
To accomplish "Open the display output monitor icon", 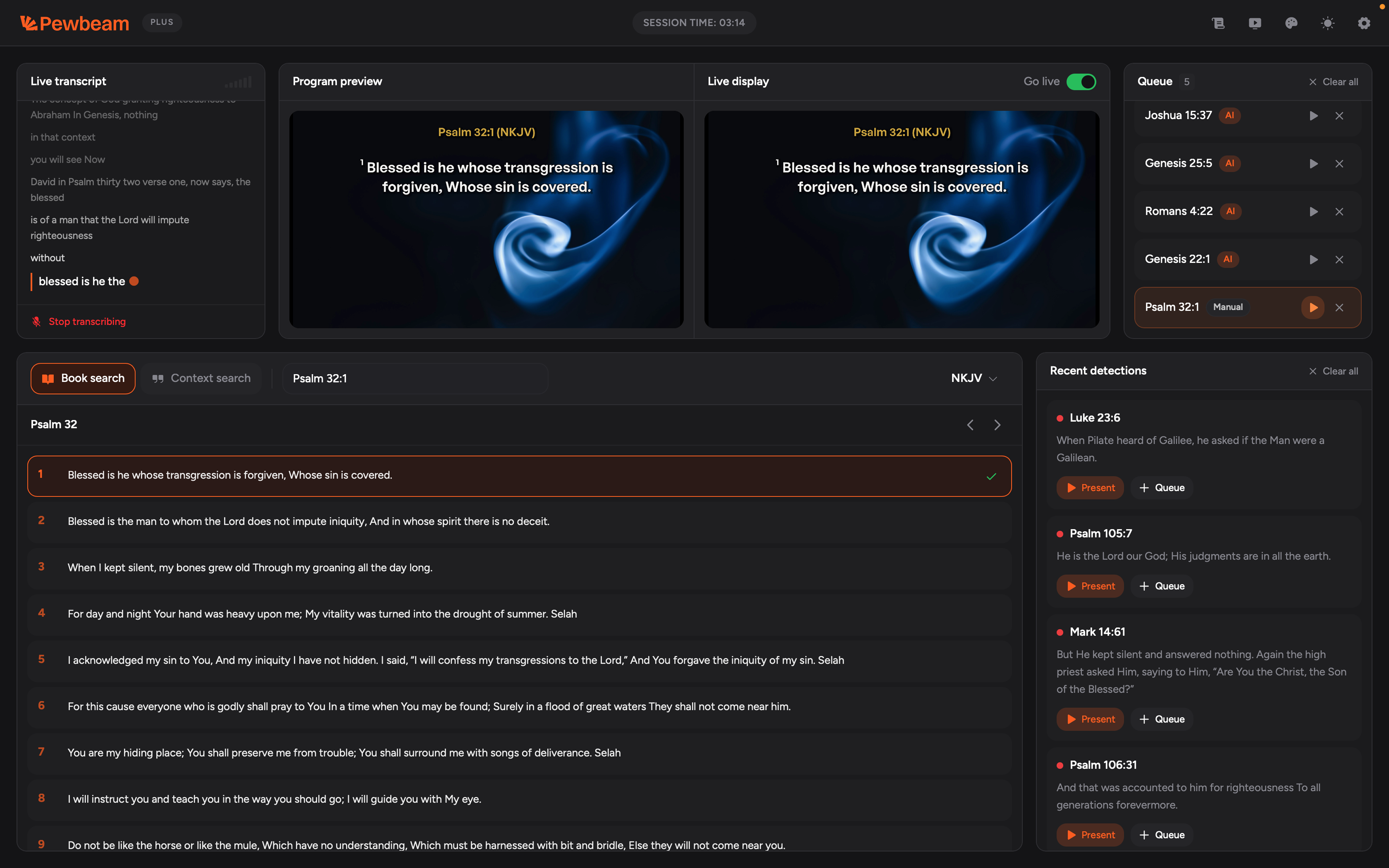I will pyautogui.click(x=1255, y=23).
